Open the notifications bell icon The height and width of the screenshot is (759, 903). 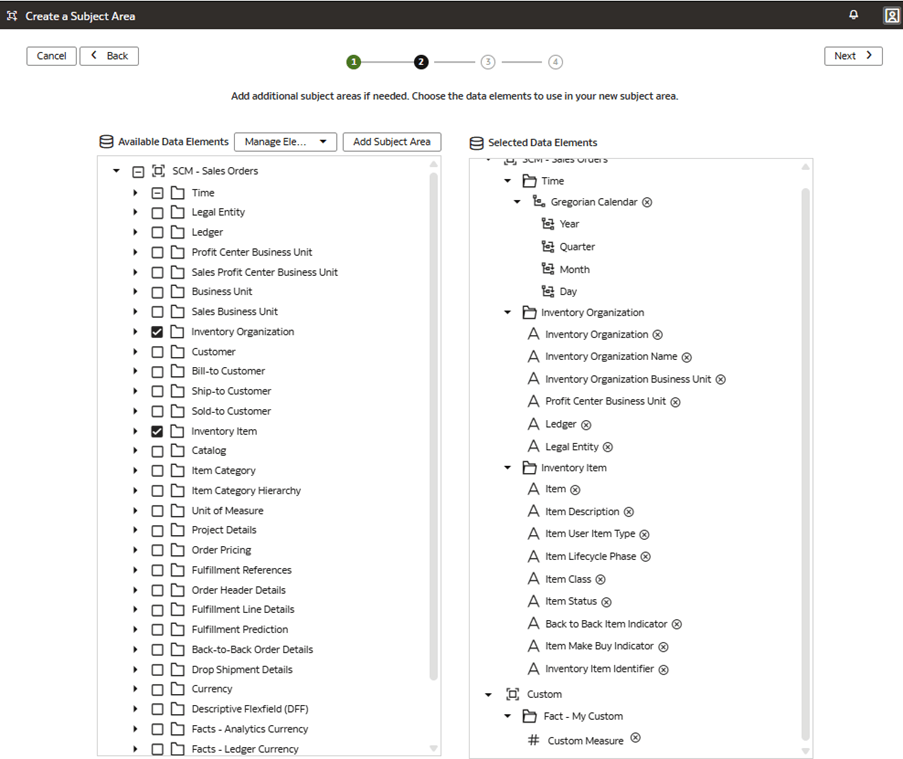(855, 14)
